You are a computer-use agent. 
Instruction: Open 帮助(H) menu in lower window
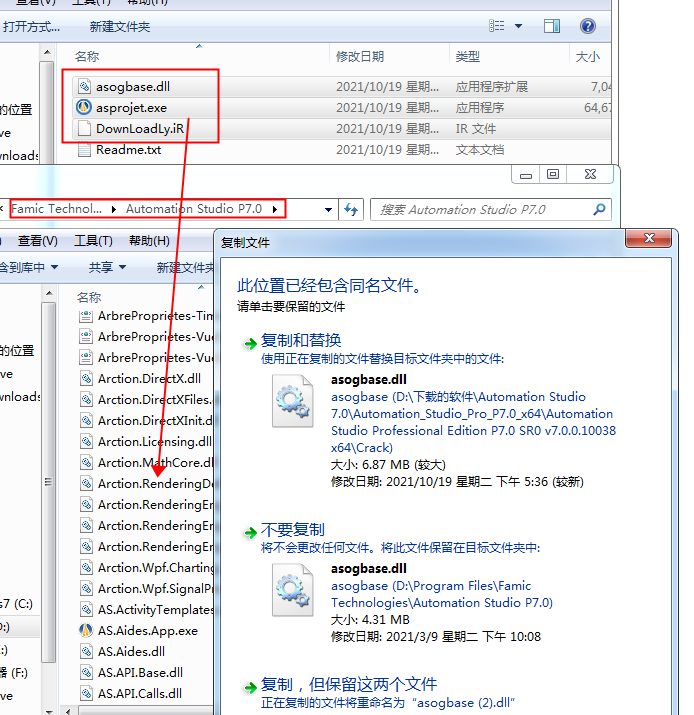pyautogui.click(x=149, y=241)
